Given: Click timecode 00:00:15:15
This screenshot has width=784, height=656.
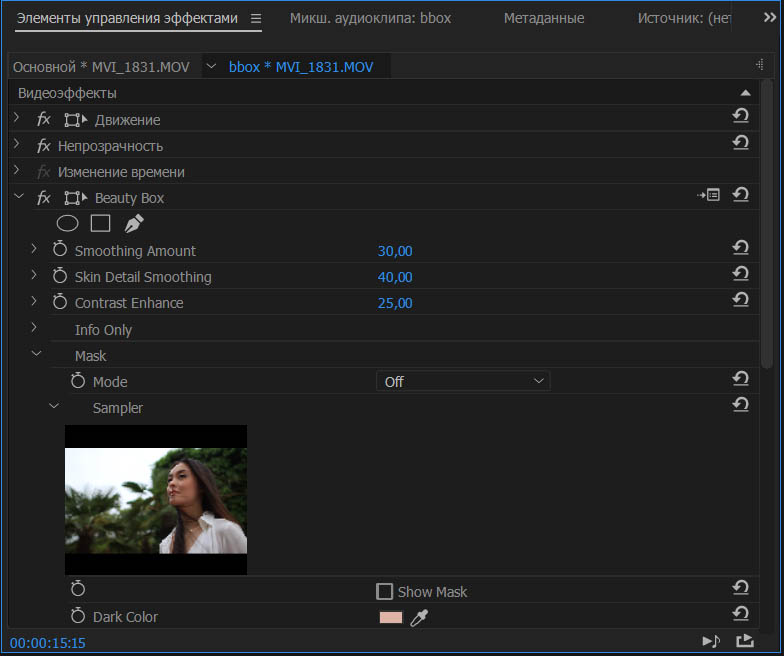Looking at the screenshot, I should (48, 643).
